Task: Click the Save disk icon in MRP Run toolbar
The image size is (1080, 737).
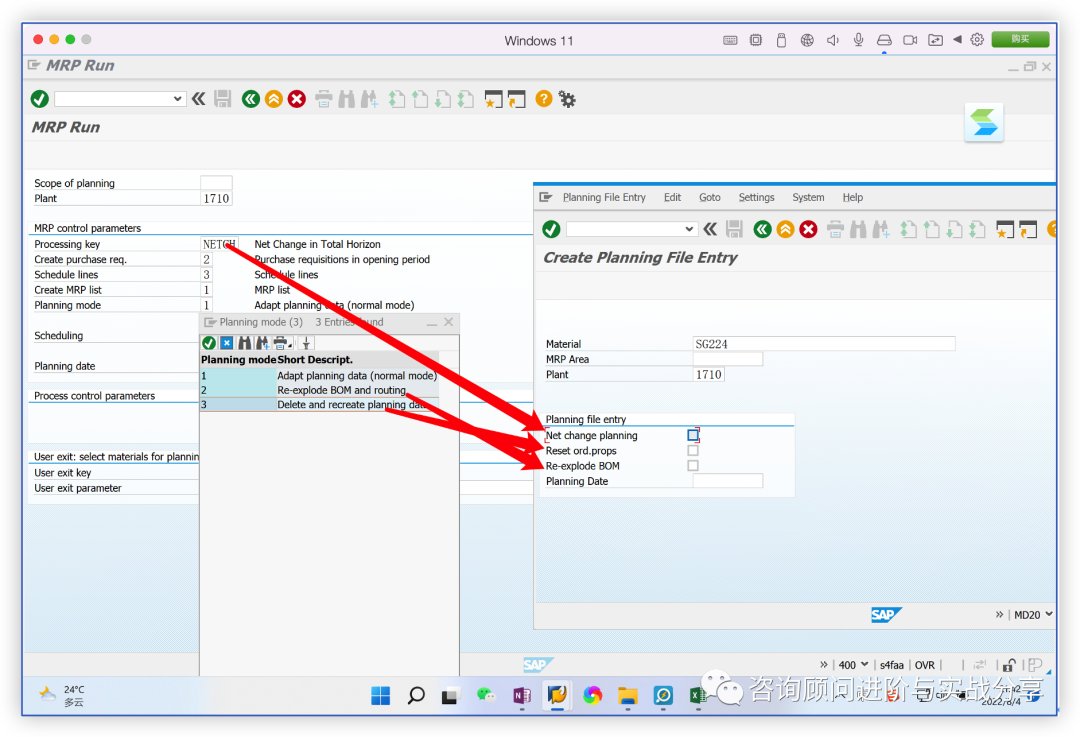Action: point(222,99)
